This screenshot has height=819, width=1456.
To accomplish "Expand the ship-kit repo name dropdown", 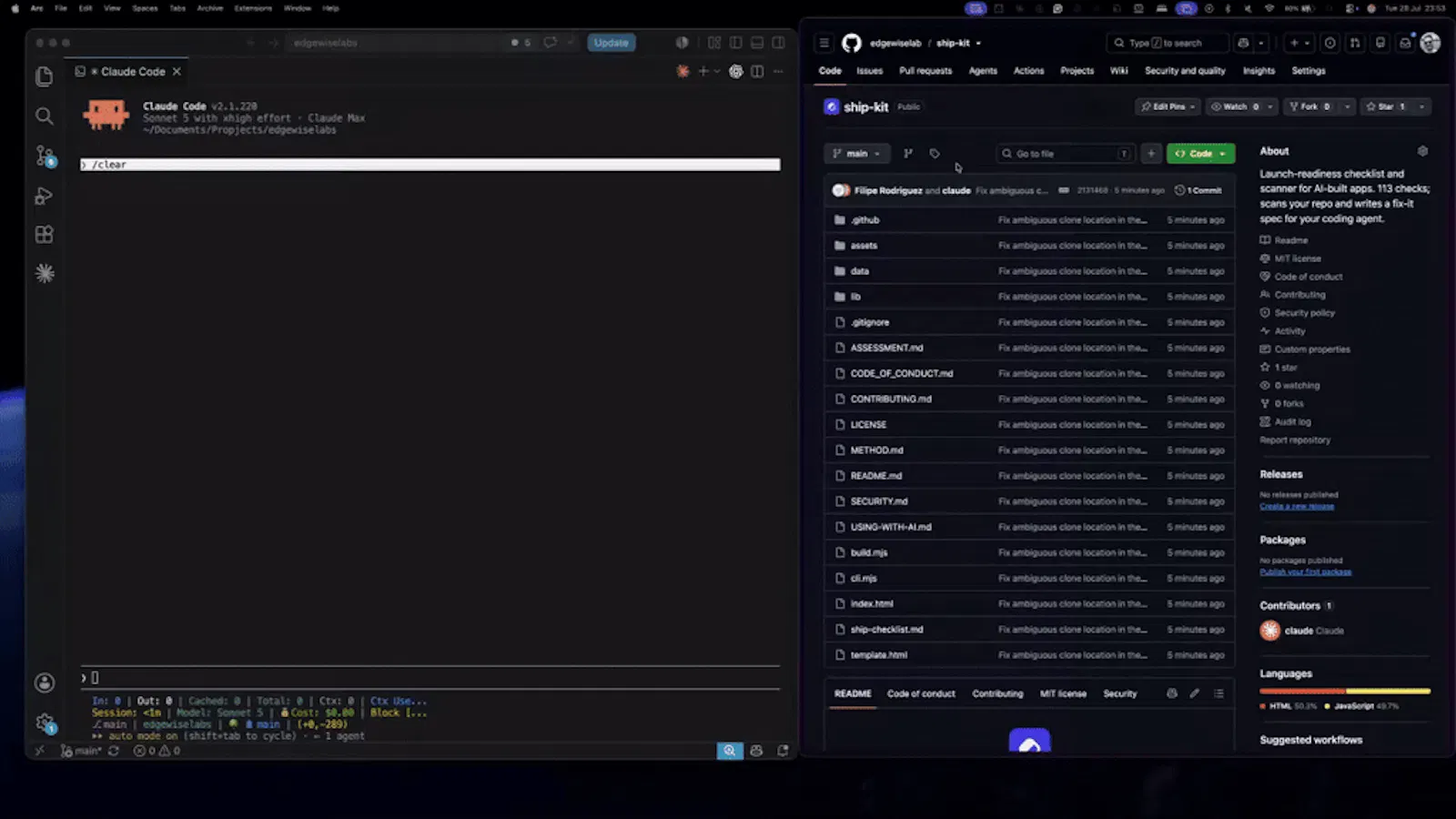I will click(x=978, y=43).
